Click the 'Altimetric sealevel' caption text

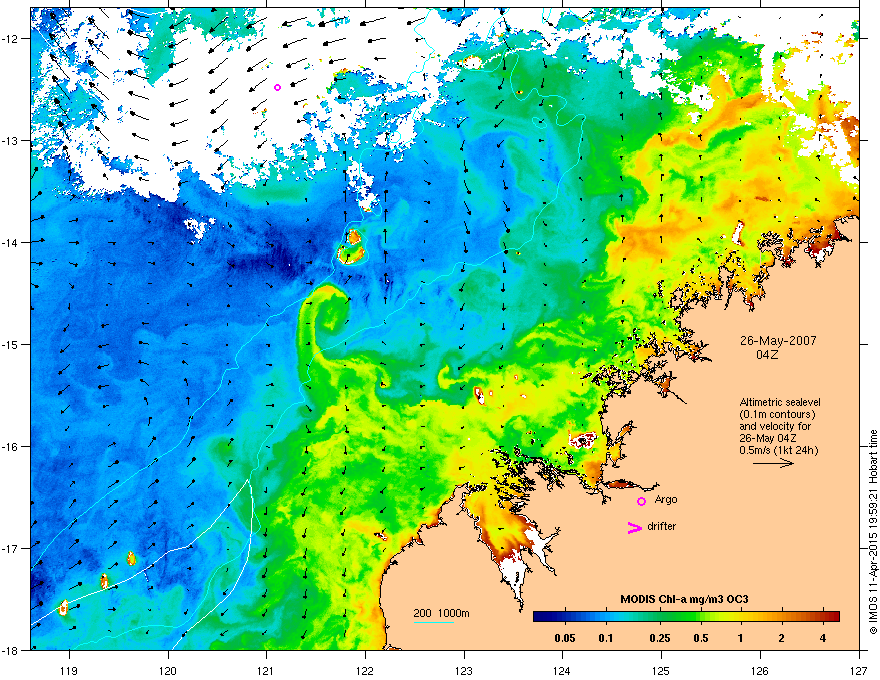click(780, 402)
